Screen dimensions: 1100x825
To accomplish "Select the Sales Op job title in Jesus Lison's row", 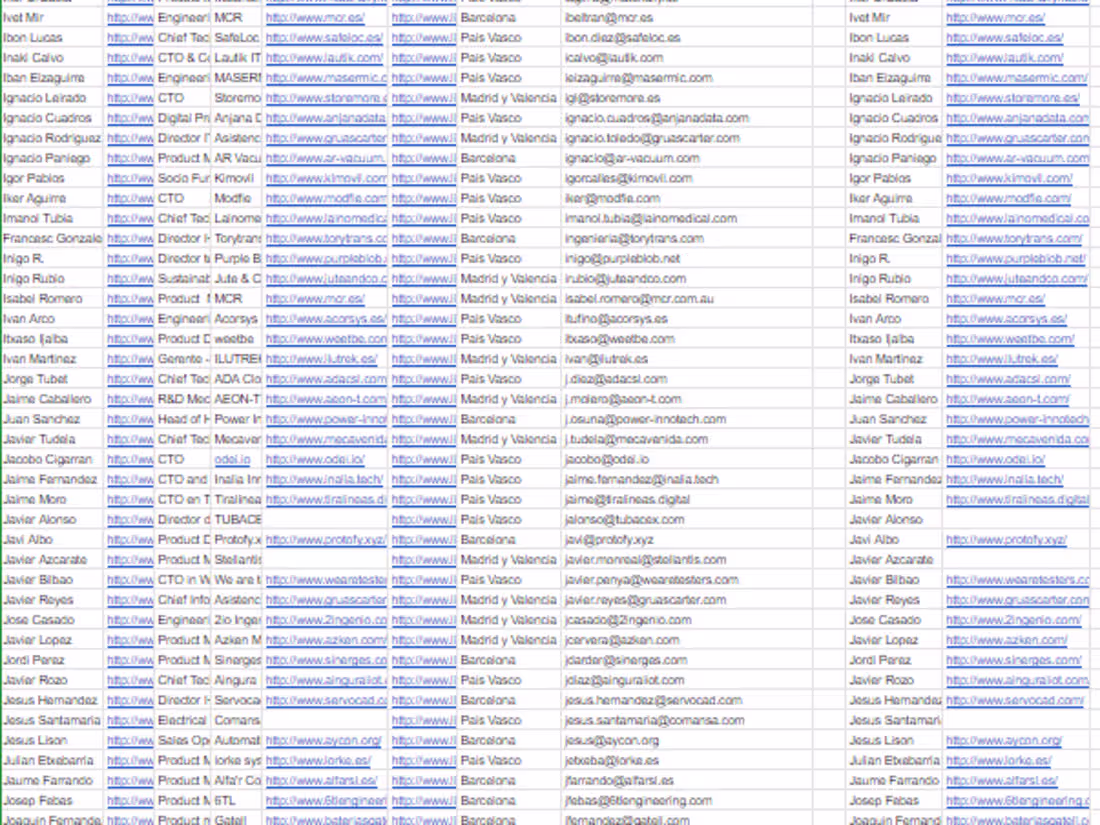I will (x=183, y=741).
